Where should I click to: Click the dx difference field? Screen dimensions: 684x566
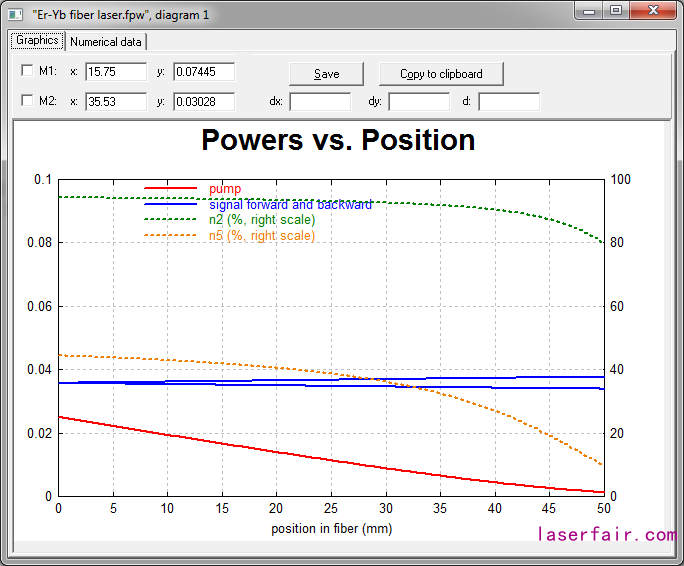(320, 101)
